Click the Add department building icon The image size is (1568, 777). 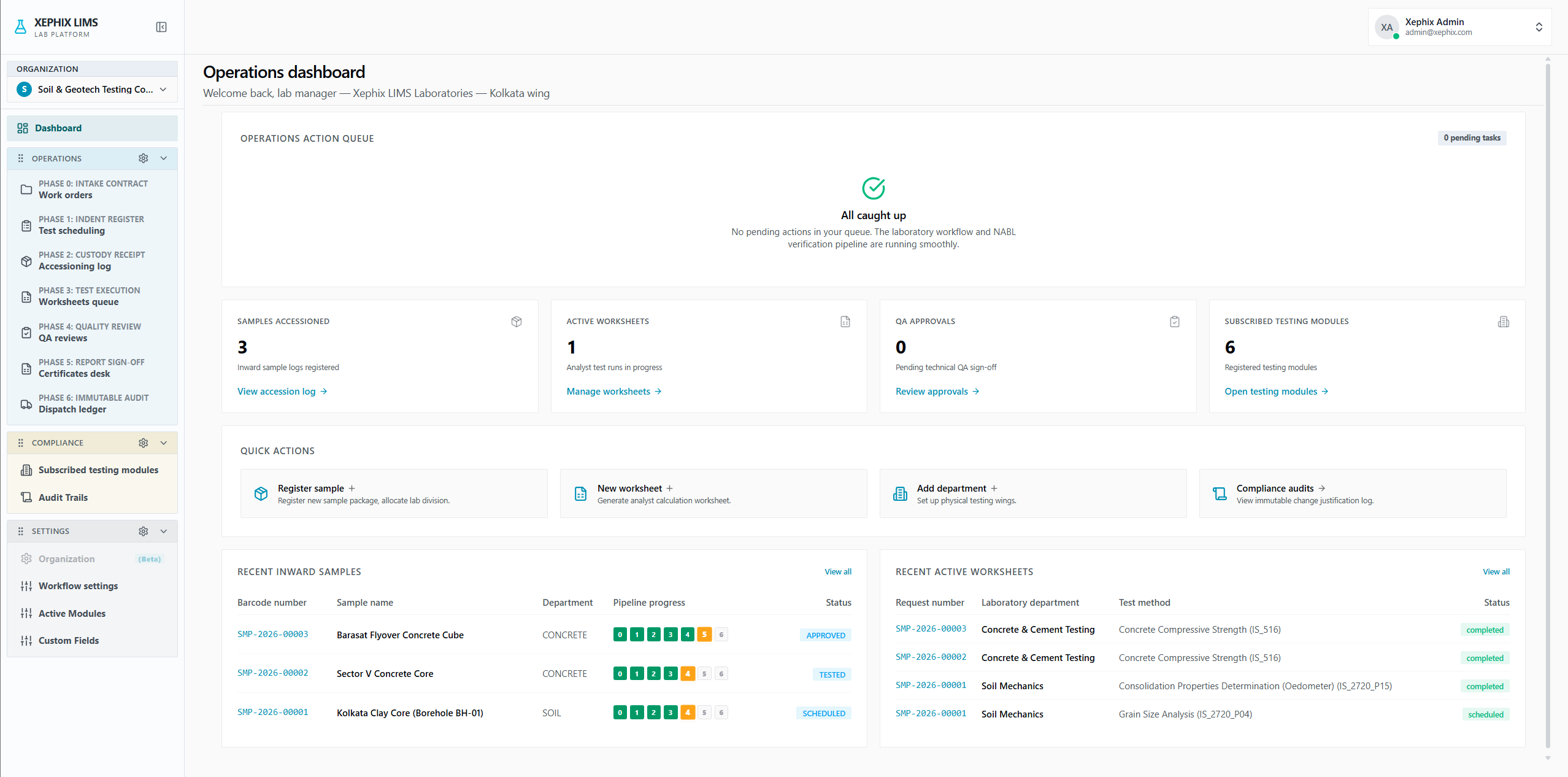(900, 493)
